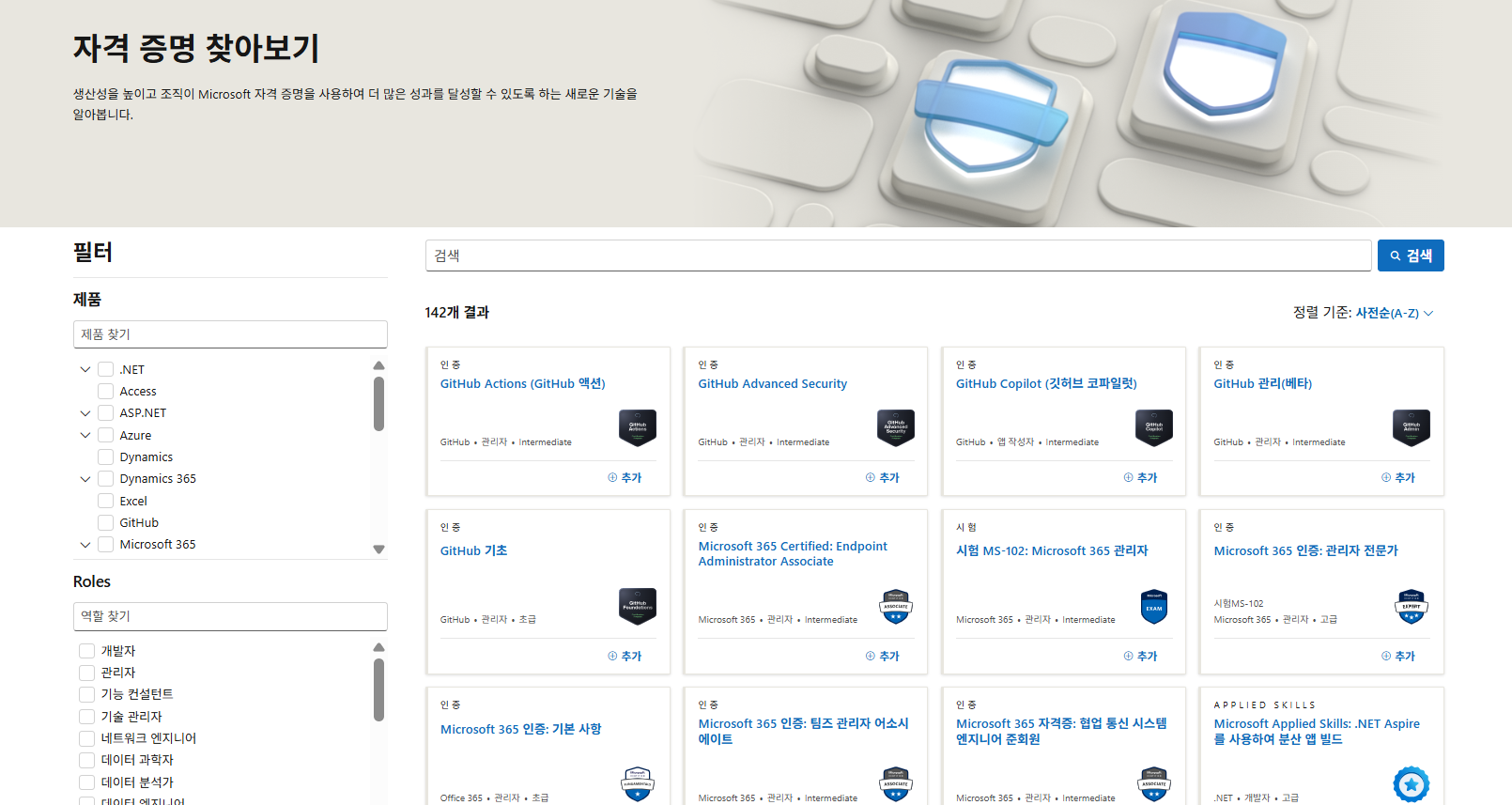Click the 142개 결과 results count text

tap(457, 313)
